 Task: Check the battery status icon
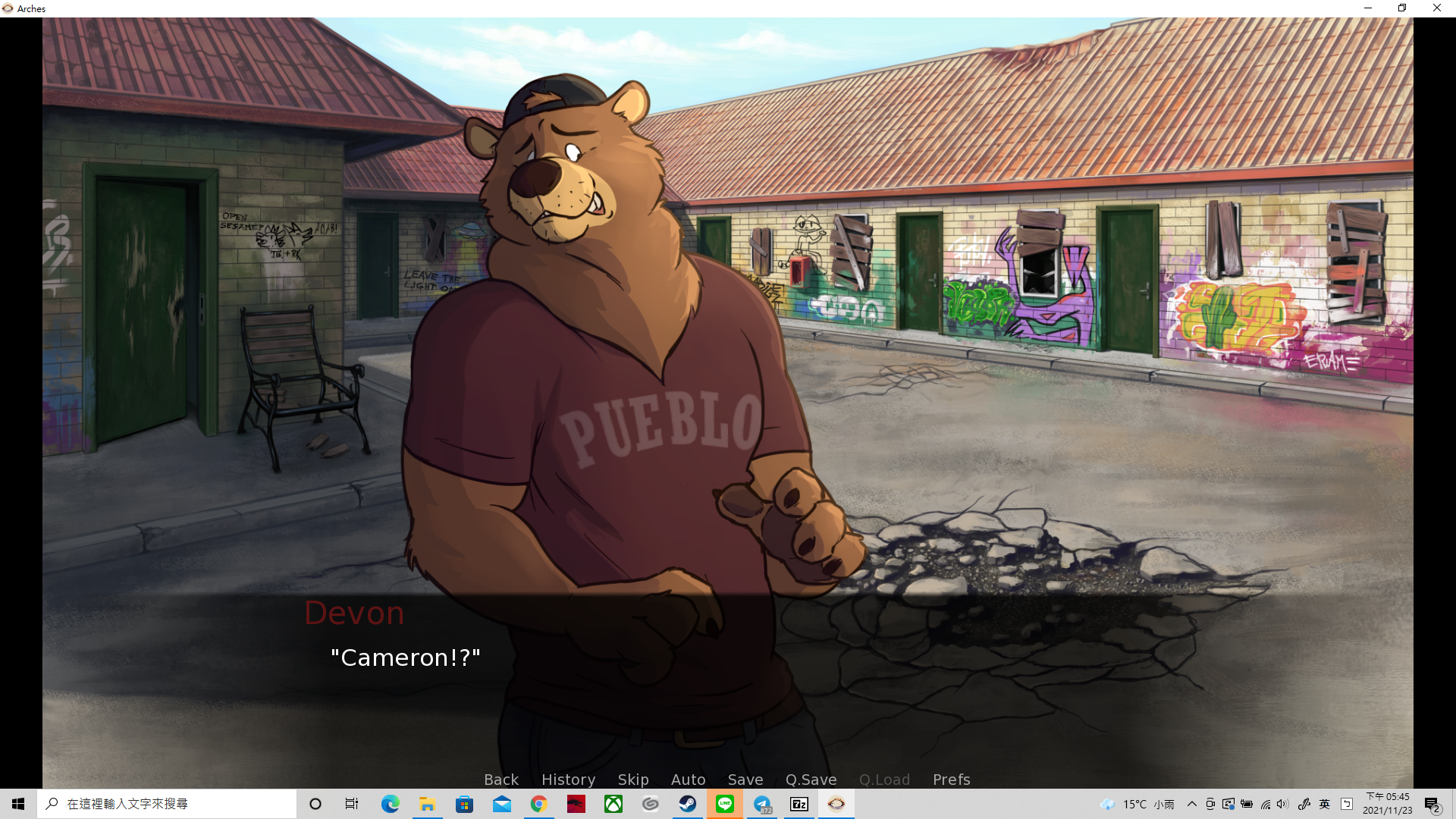1247,804
